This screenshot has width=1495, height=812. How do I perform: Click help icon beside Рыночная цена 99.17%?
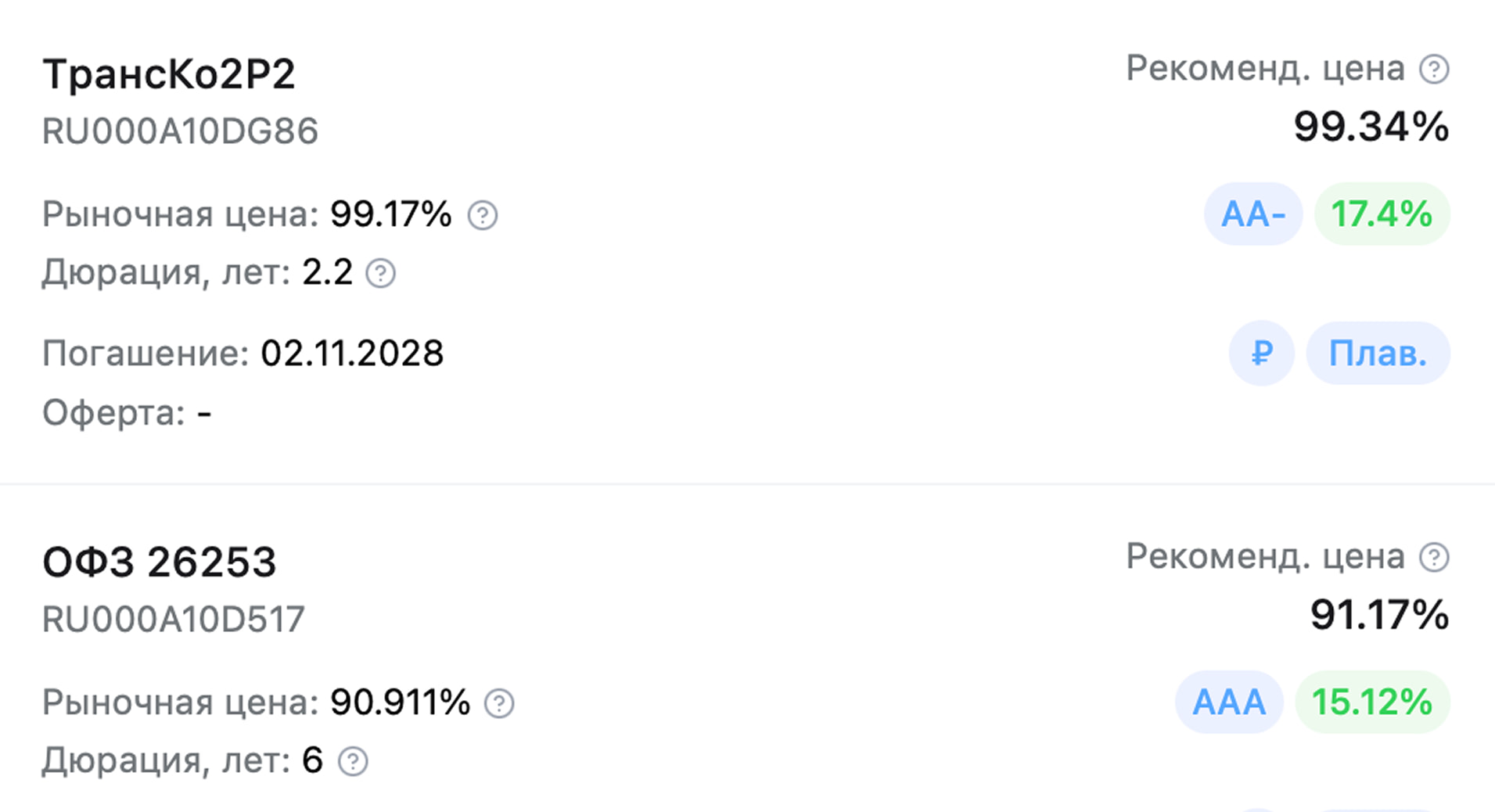(483, 215)
